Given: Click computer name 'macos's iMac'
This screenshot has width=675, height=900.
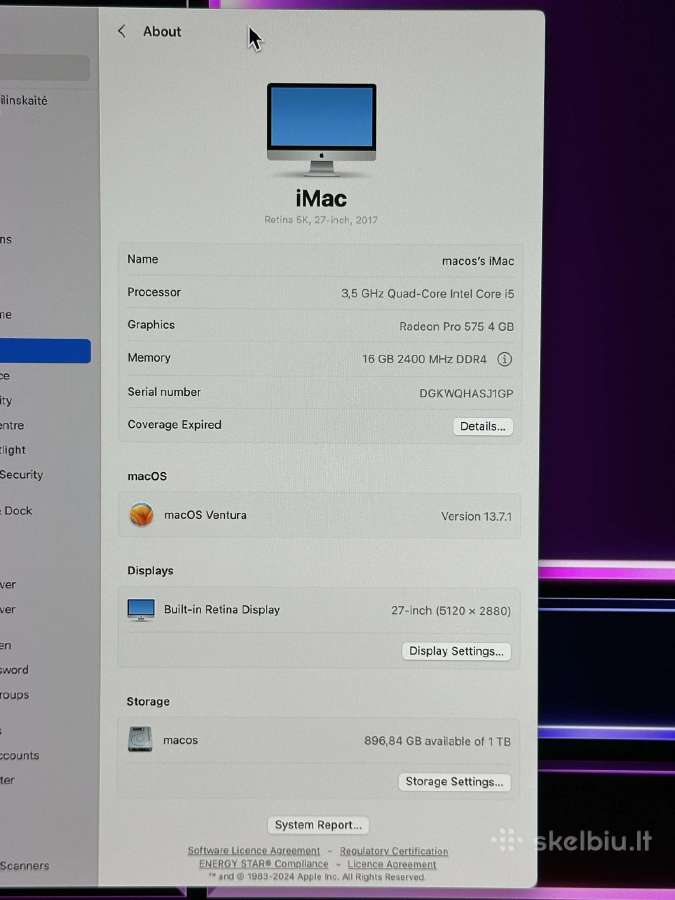Looking at the screenshot, I should pyautogui.click(x=478, y=261).
